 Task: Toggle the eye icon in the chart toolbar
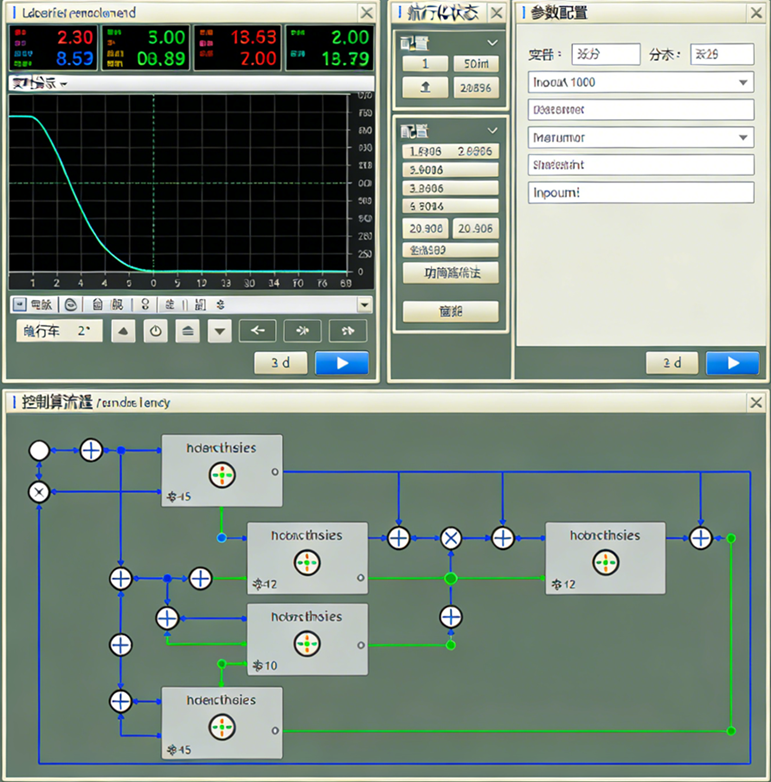pos(71,305)
